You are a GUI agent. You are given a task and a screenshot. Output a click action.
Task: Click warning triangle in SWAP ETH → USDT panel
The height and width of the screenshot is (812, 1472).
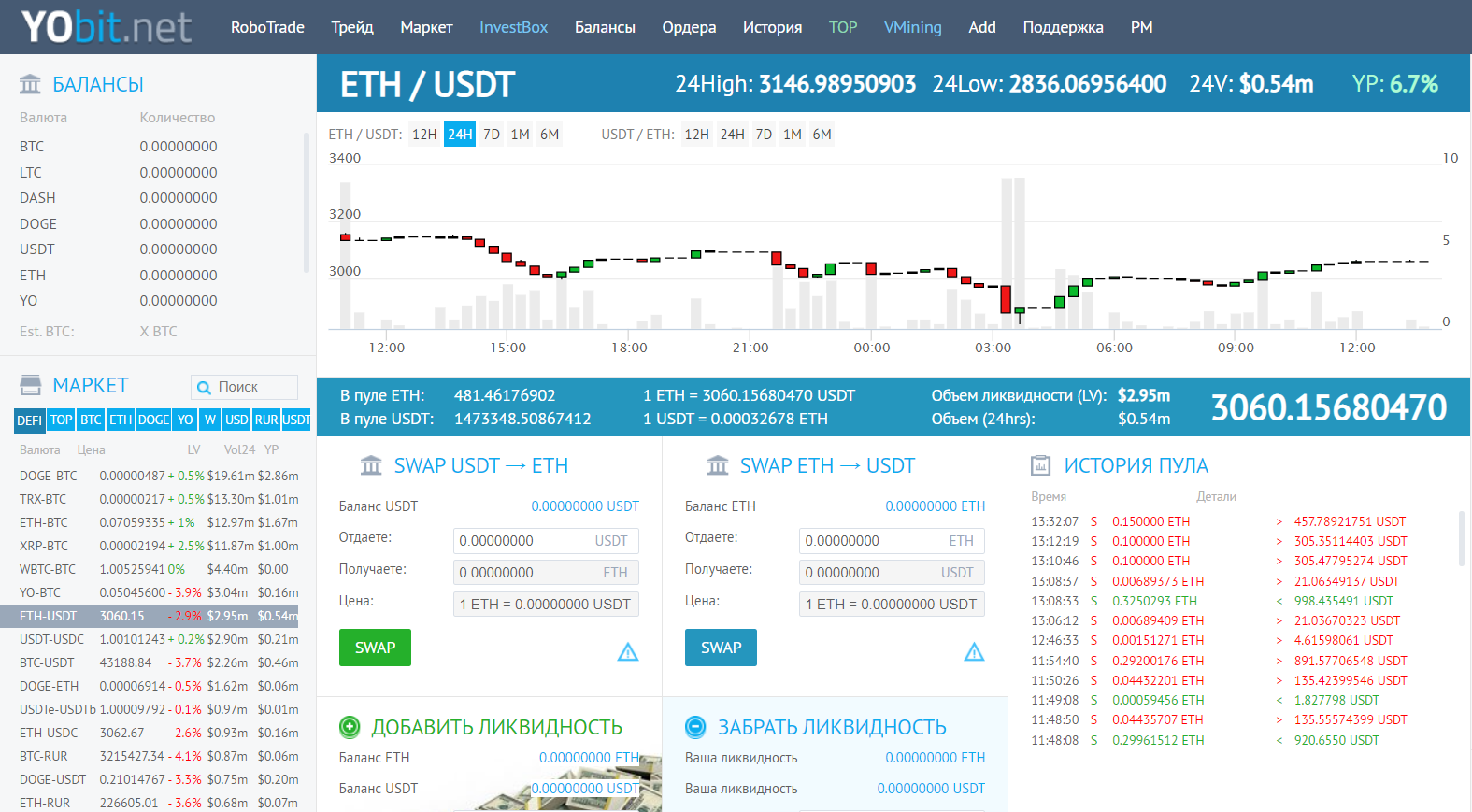pos(974,651)
